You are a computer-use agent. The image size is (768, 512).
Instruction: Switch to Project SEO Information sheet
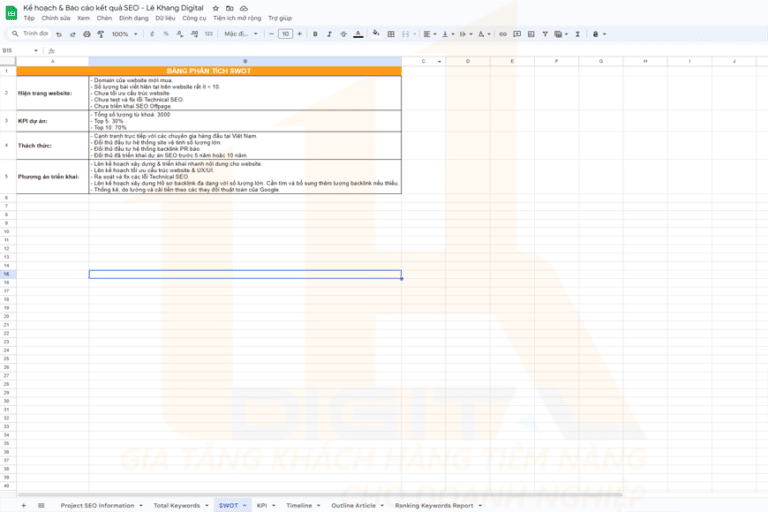[x=97, y=506]
